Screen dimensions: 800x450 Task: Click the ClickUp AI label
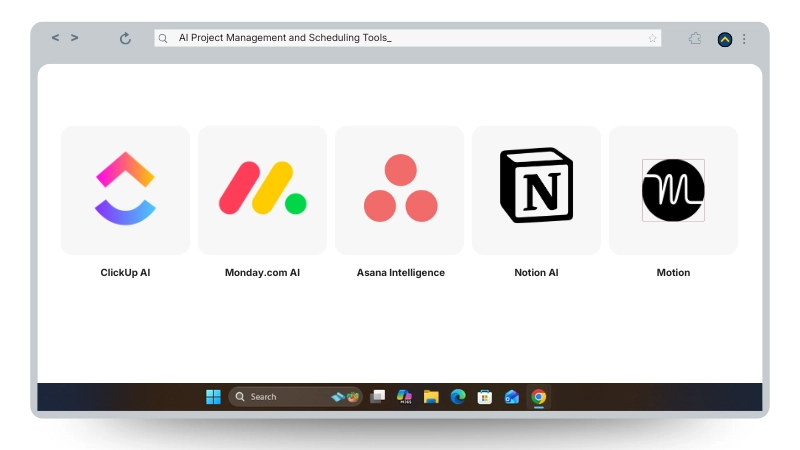click(x=125, y=272)
